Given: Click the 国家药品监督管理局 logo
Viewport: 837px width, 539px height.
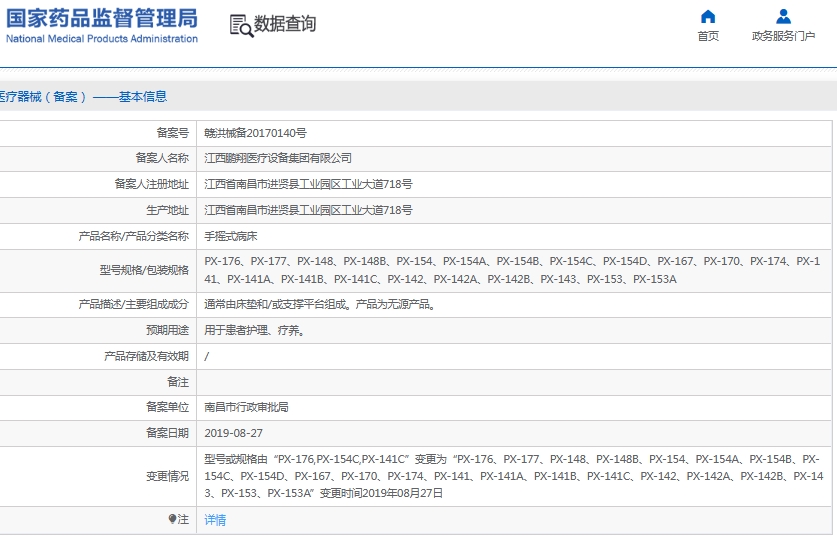Looking at the screenshot, I should coord(101,25).
